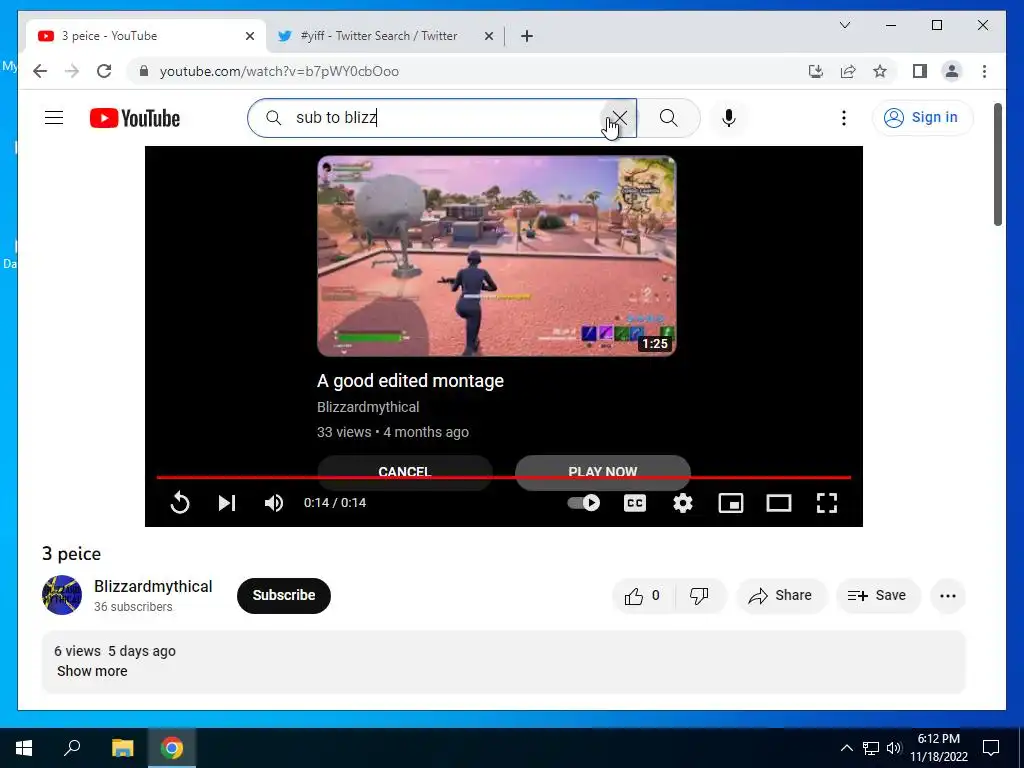Replay the video
This screenshot has width=1024, height=768.
point(180,503)
